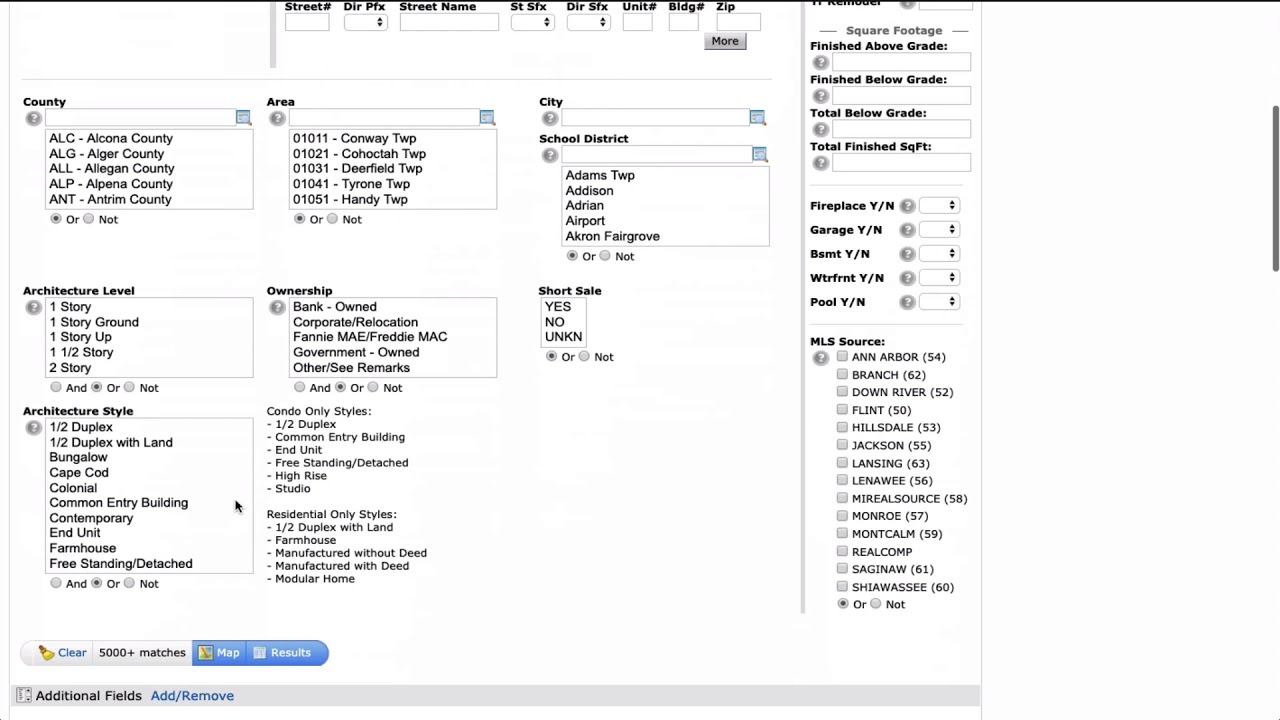Image resolution: width=1280 pixels, height=720 pixels.
Task: Show help for Architecture Style
Action: point(34,428)
